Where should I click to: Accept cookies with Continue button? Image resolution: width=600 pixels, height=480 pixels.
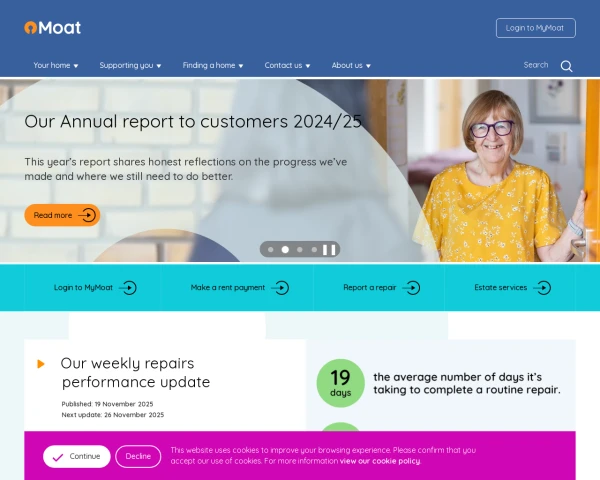click(77, 456)
